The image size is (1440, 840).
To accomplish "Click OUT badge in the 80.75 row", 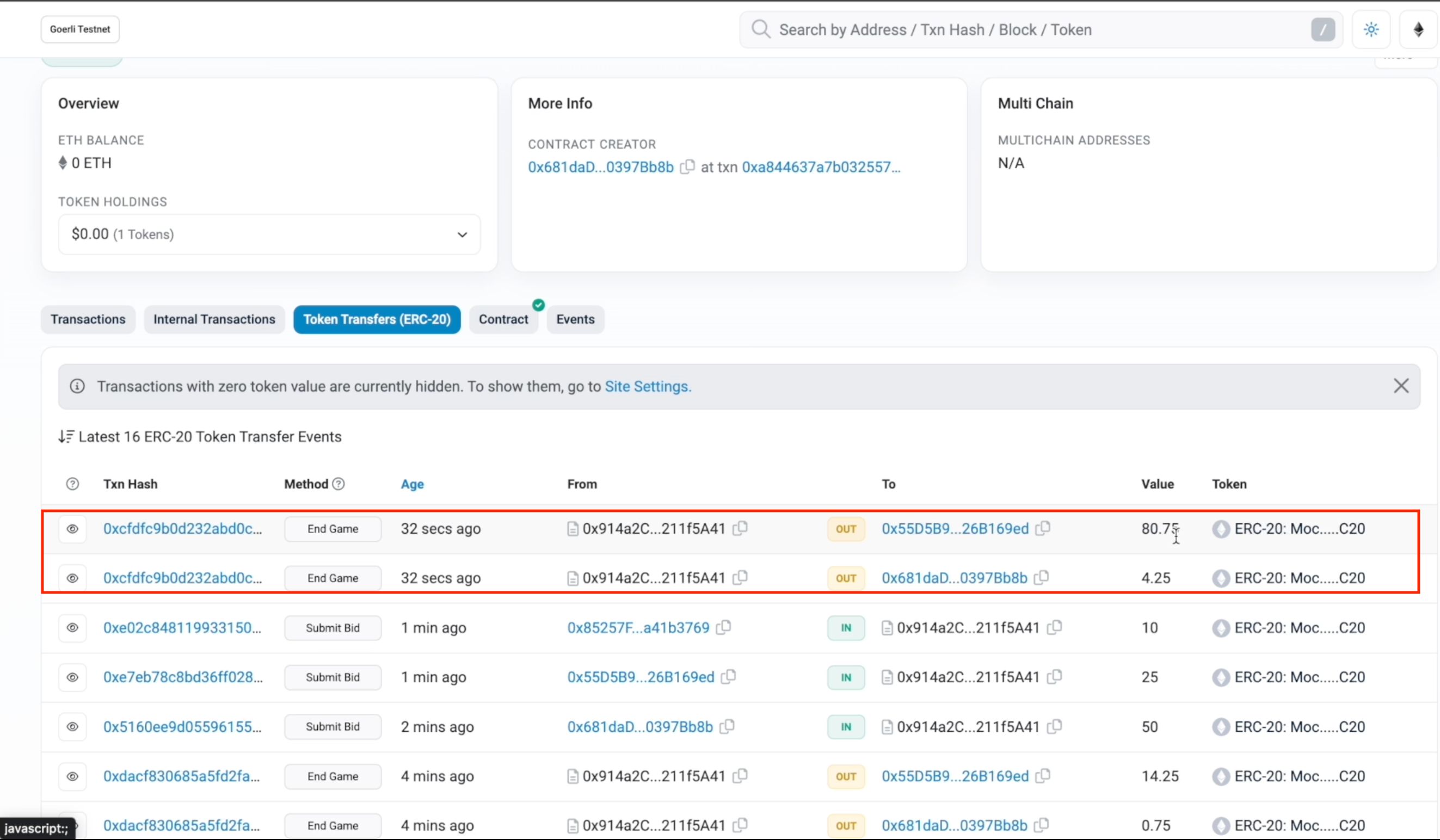I will pos(846,529).
